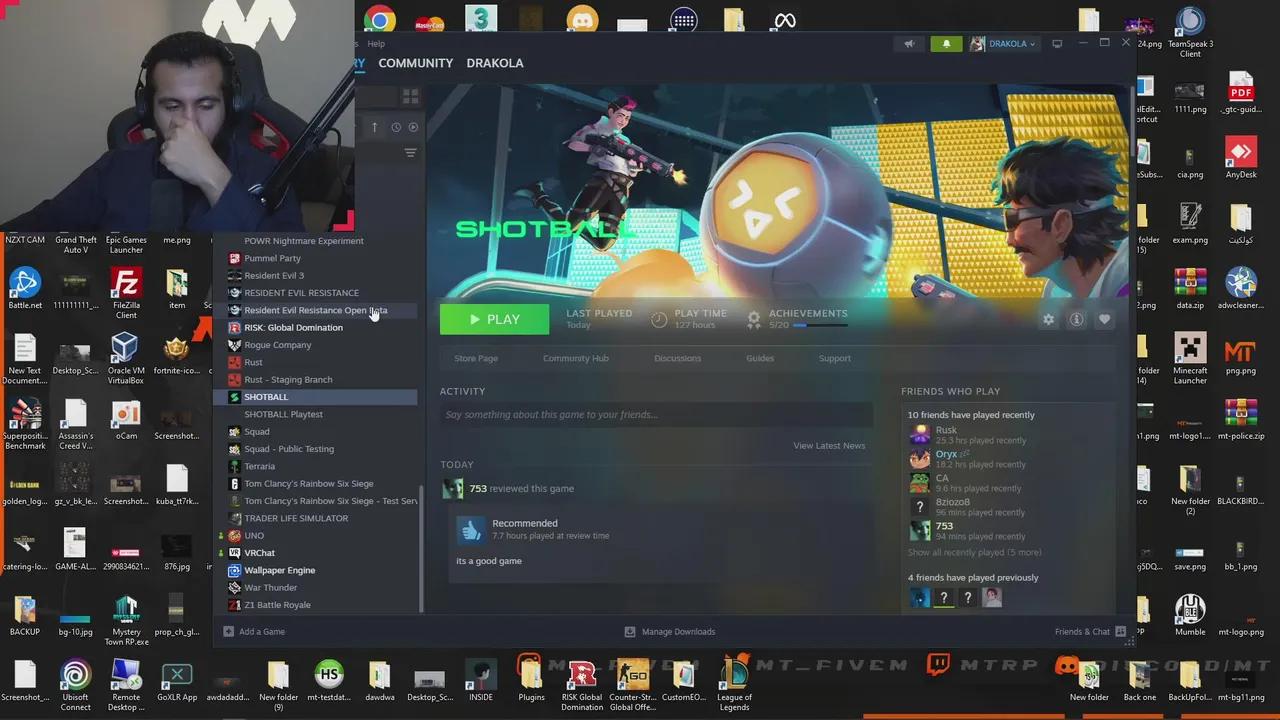Switch library to grid view icon

pos(410,96)
